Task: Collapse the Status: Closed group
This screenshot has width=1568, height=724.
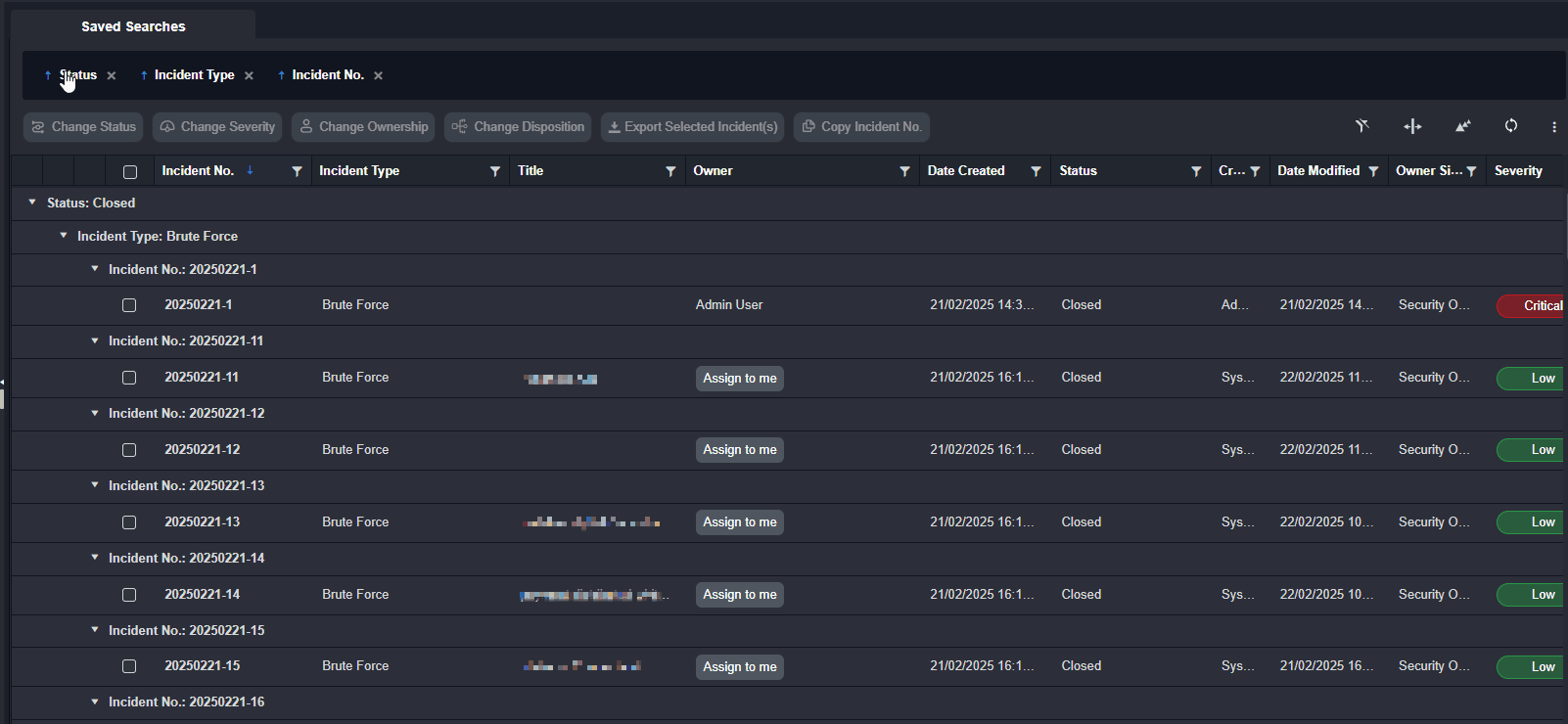Action: point(32,203)
